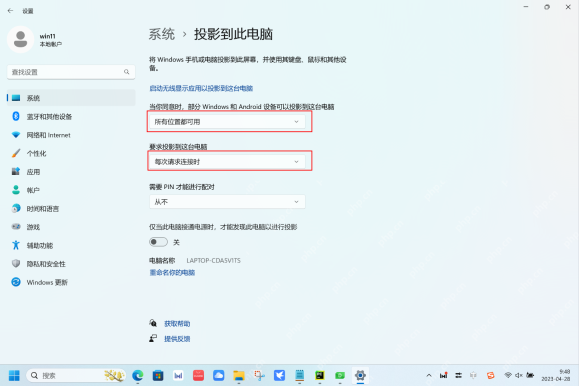
Task: Click the Wi-Fi diamond icon for 网络和 Internet
Action: coord(16,135)
